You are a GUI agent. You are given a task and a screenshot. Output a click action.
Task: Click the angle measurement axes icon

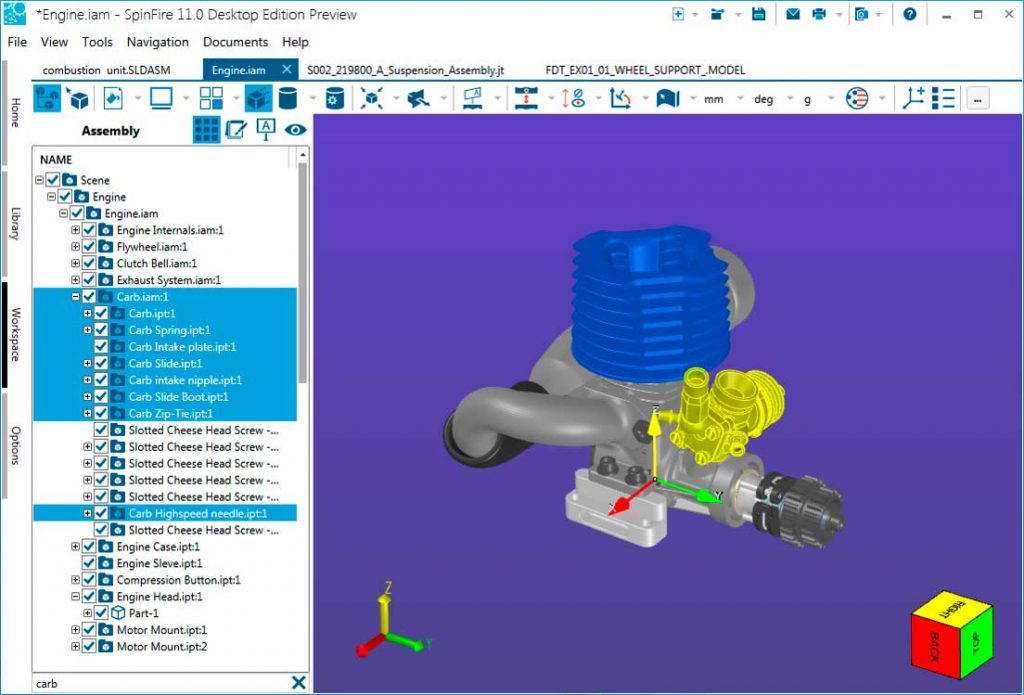point(620,99)
